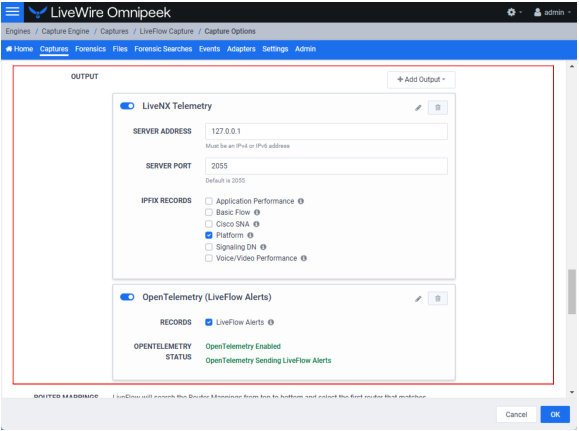Click the scrollbar up arrow
Screen dimensions: 579x431
(x=572, y=66)
